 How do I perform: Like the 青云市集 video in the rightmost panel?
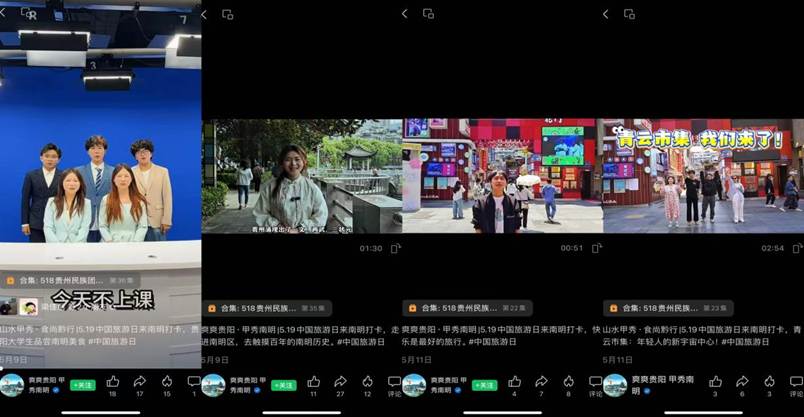pos(715,382)
